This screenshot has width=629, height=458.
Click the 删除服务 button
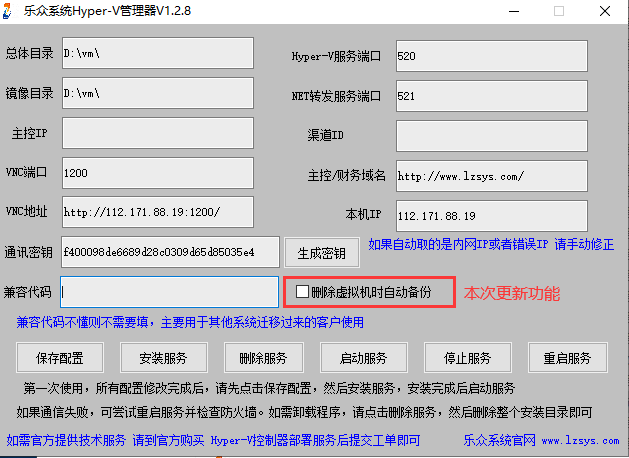[264, 358]
